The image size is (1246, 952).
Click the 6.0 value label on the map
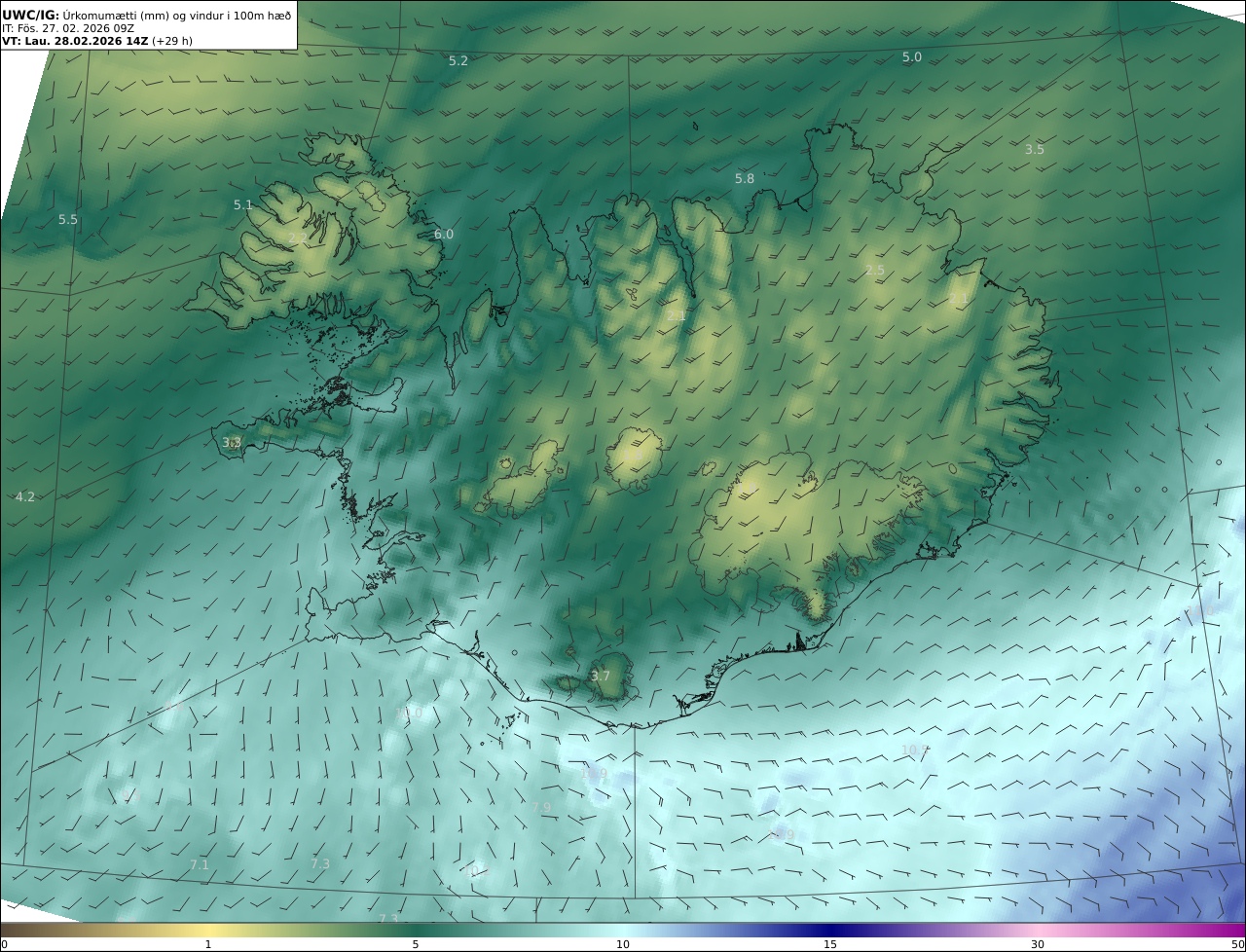click(444, 234)
